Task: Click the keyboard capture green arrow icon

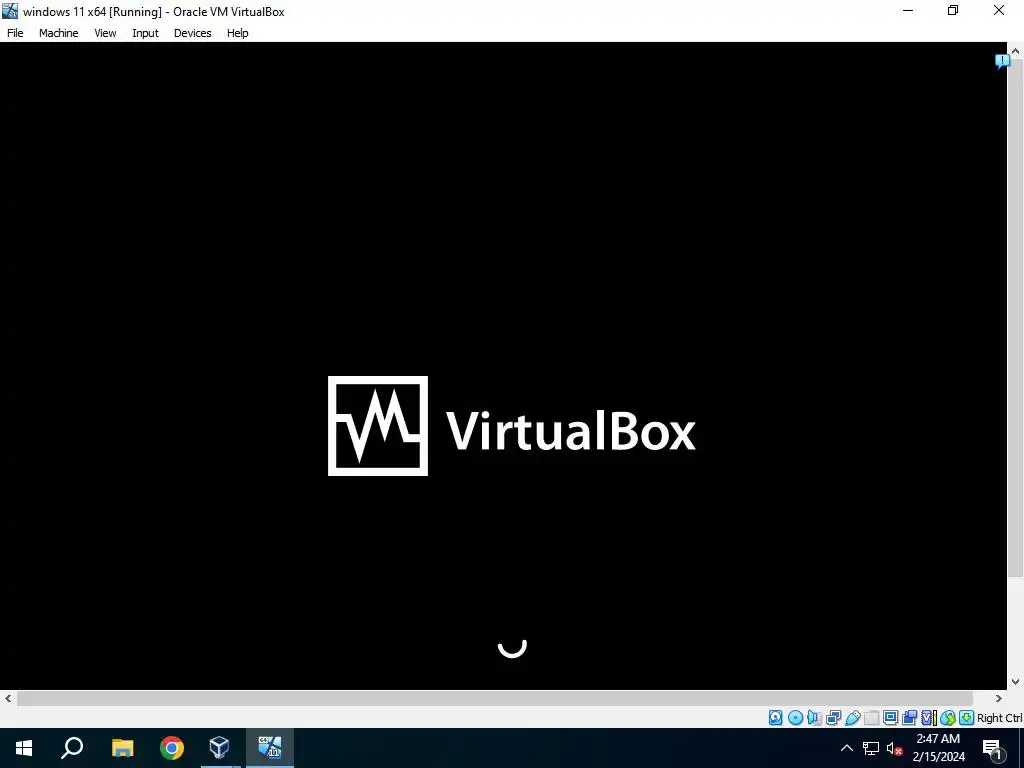Action: 967,718
